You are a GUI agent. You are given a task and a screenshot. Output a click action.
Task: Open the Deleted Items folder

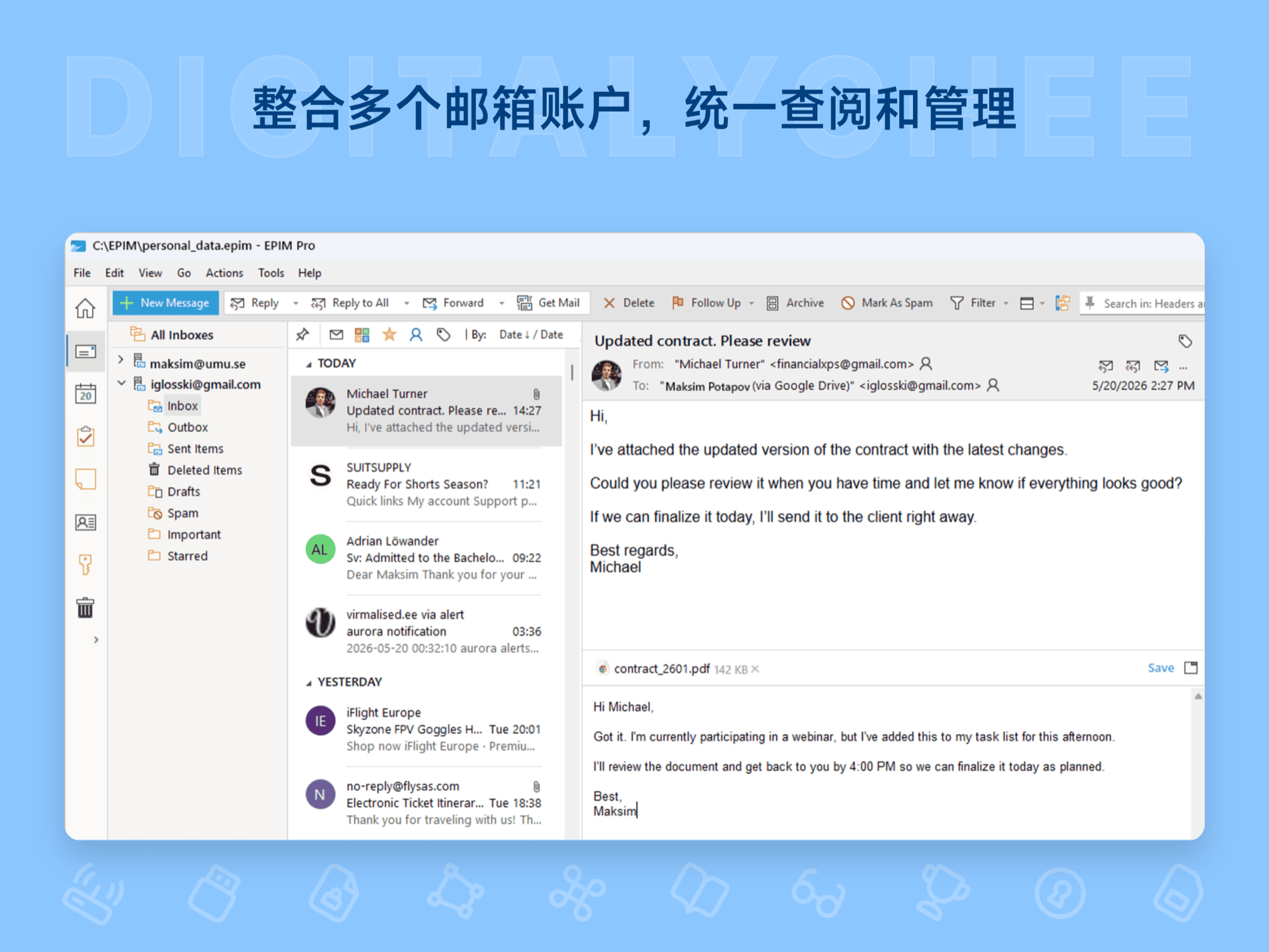[x=195, y=470]
